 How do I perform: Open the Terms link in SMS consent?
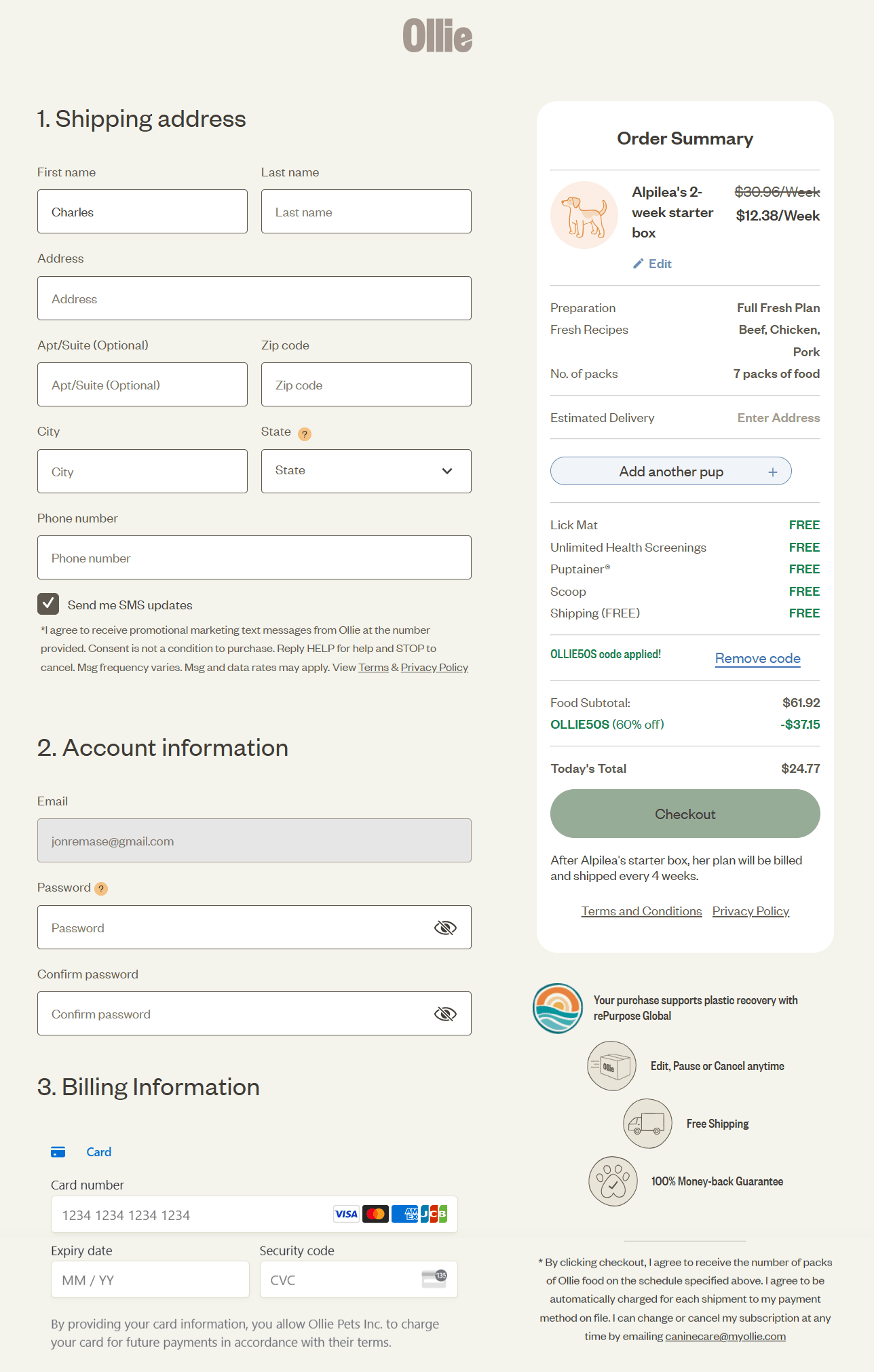pos(373,668)
